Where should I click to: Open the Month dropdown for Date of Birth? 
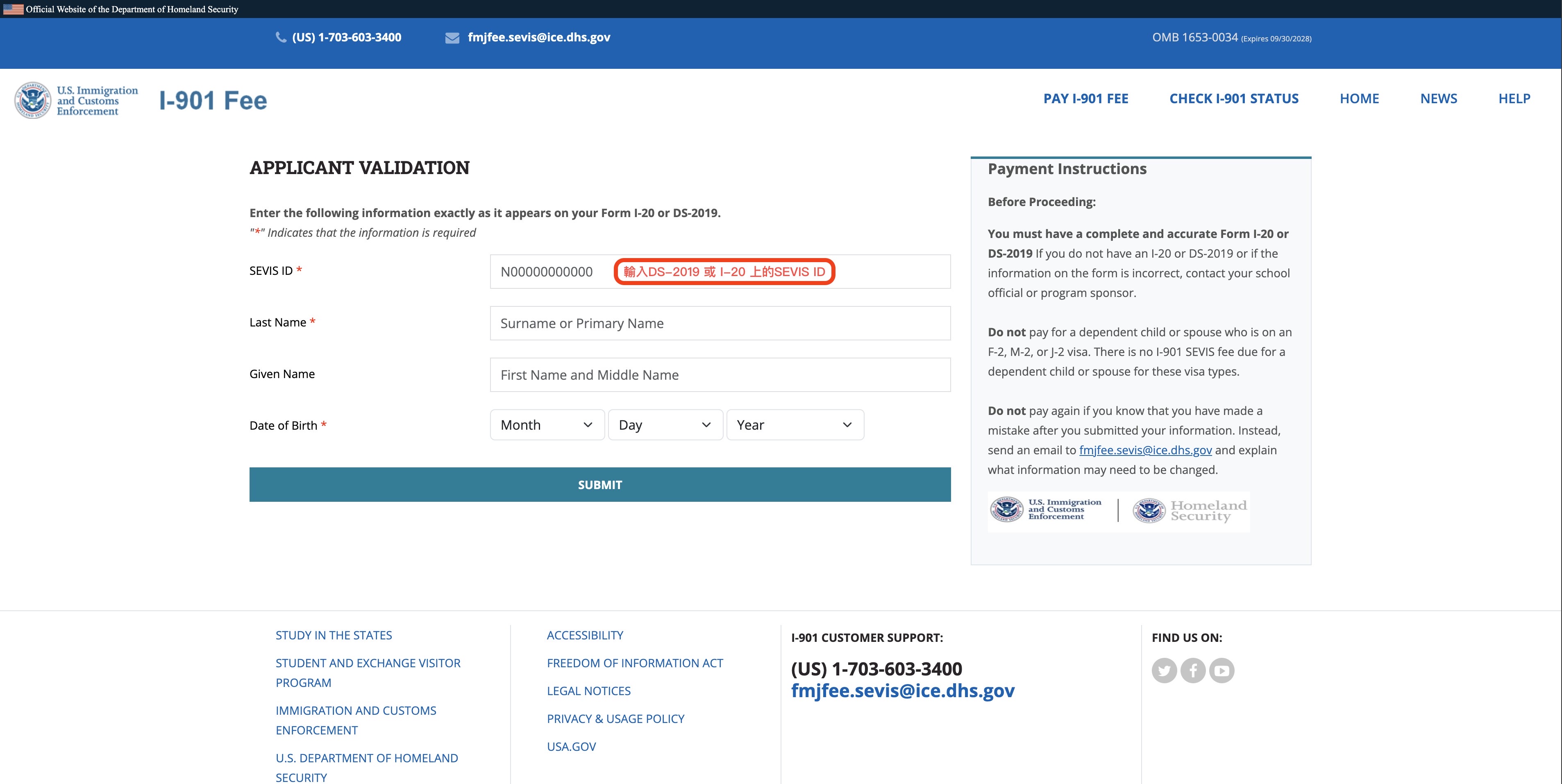tap(547, 425)
